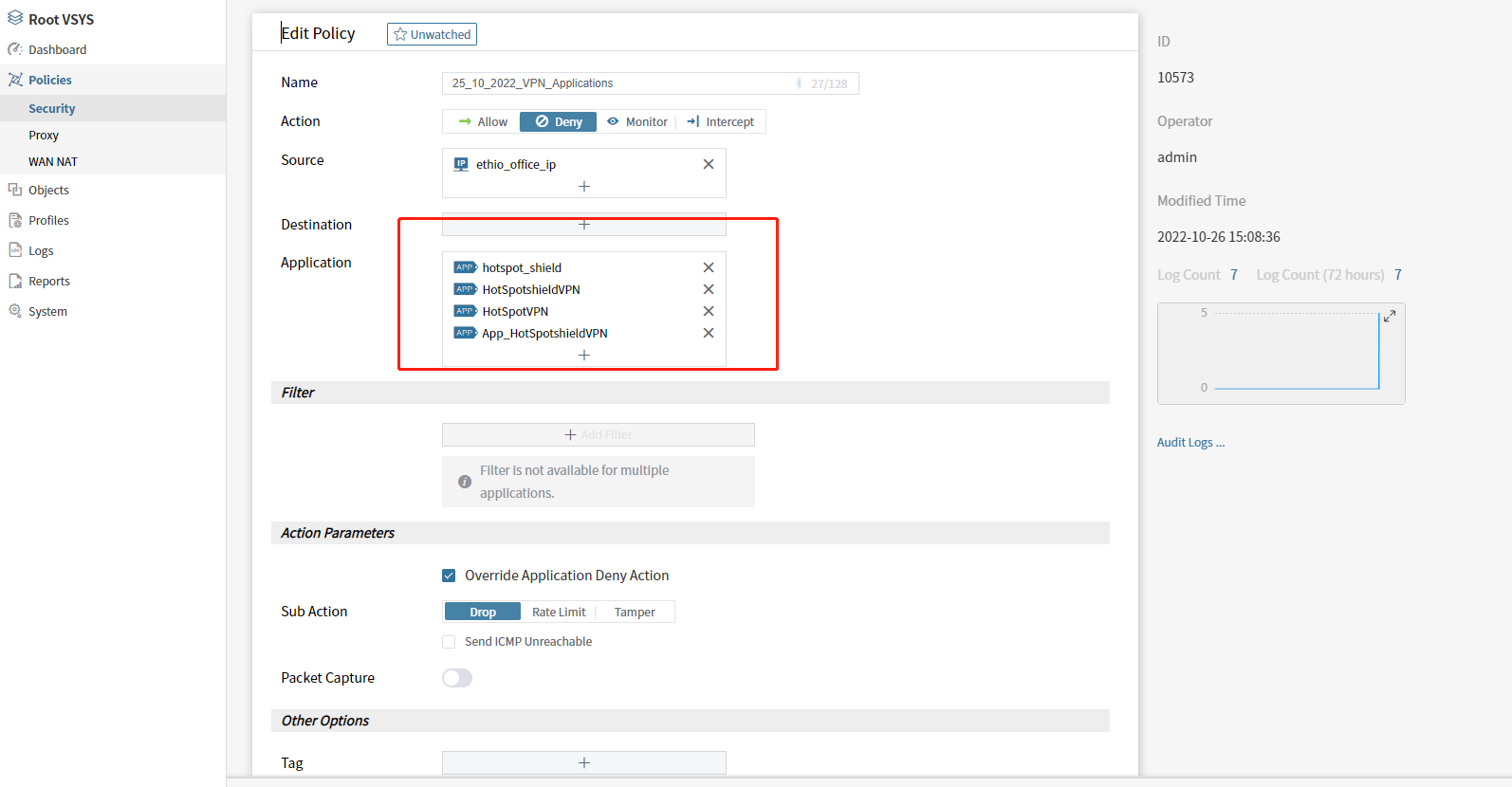Toggle Packet Capture switch on
Viewport: 1512px width, 787px height.
[x=457, y=678]
